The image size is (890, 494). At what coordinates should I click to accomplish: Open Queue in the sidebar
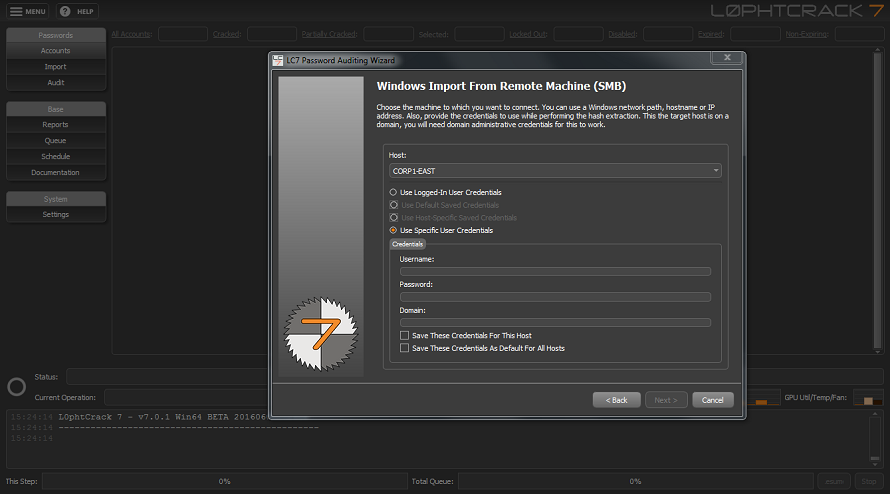pos(56,140)
